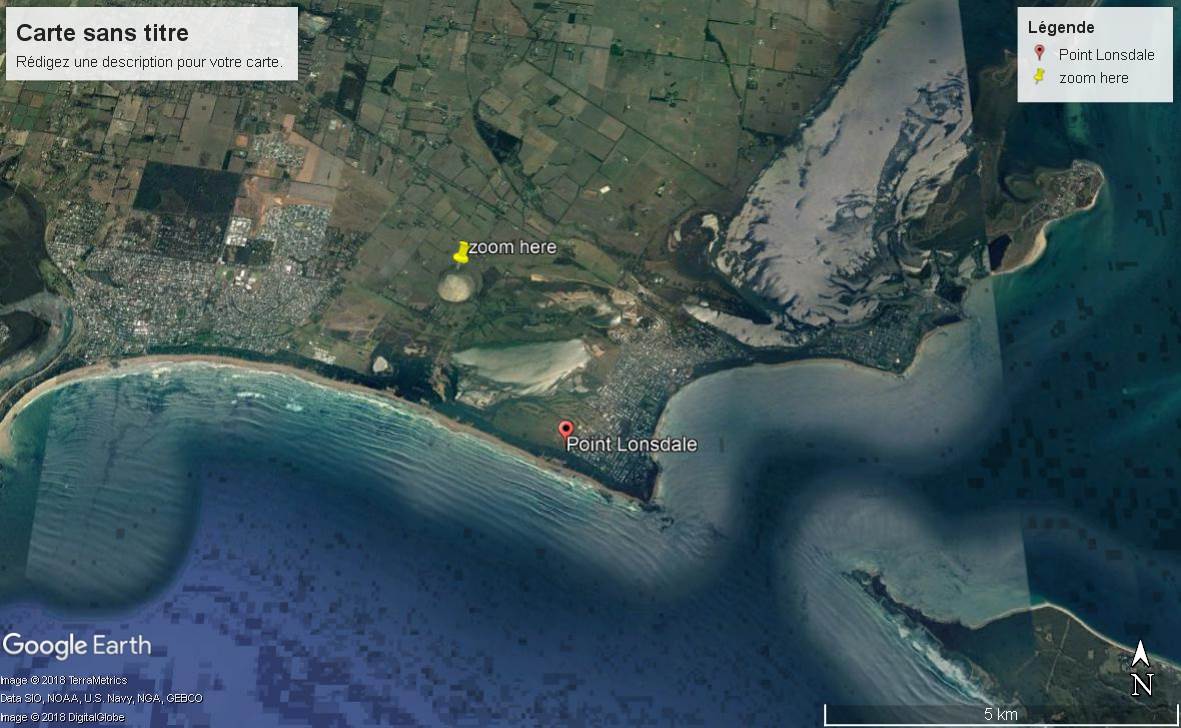Screen dimensions: 1181x728
Task: Click the '5 km' scale label
Action: click(x=1000, y=712)
